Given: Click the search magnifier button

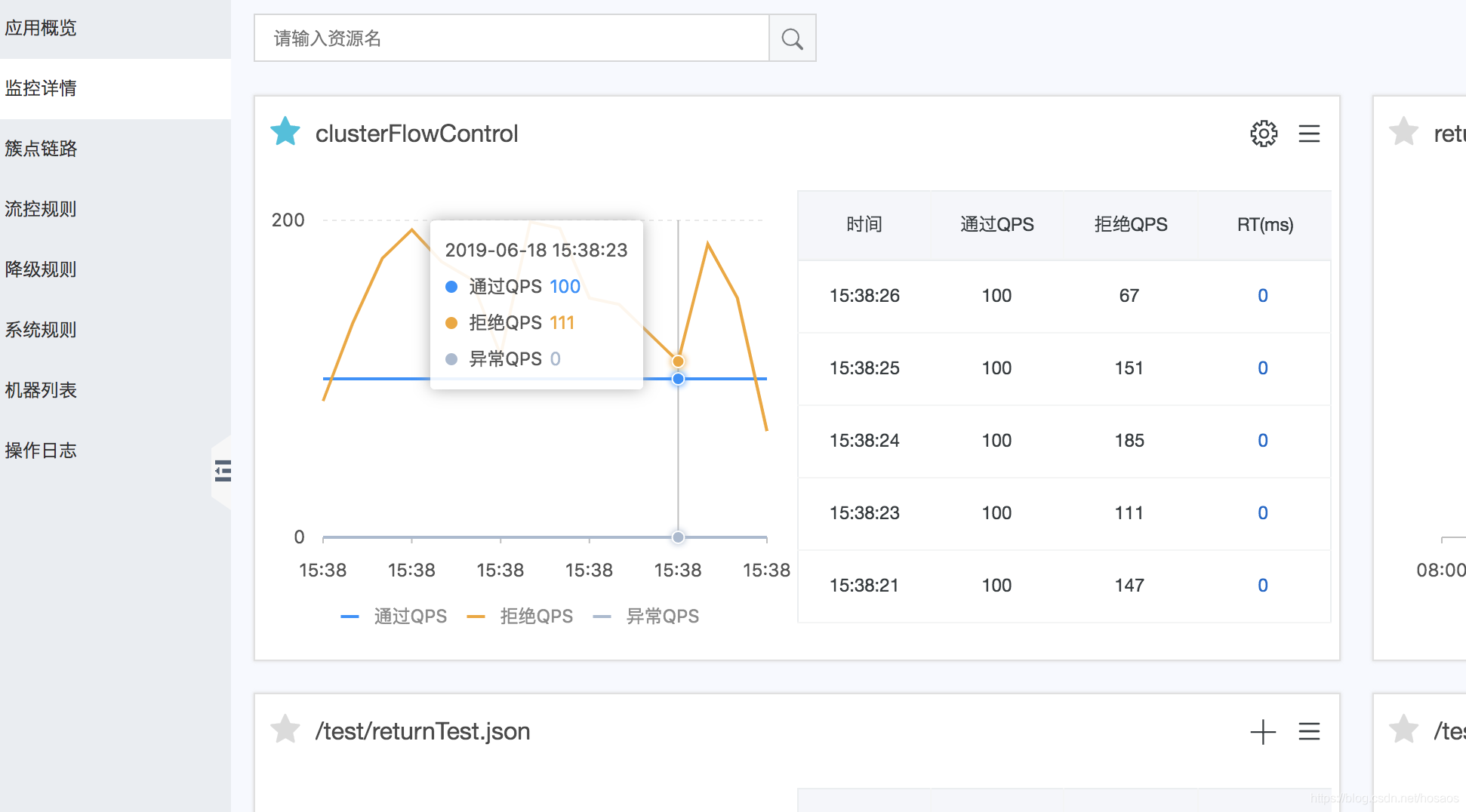Looking at the screenshot, I should 792,38.
